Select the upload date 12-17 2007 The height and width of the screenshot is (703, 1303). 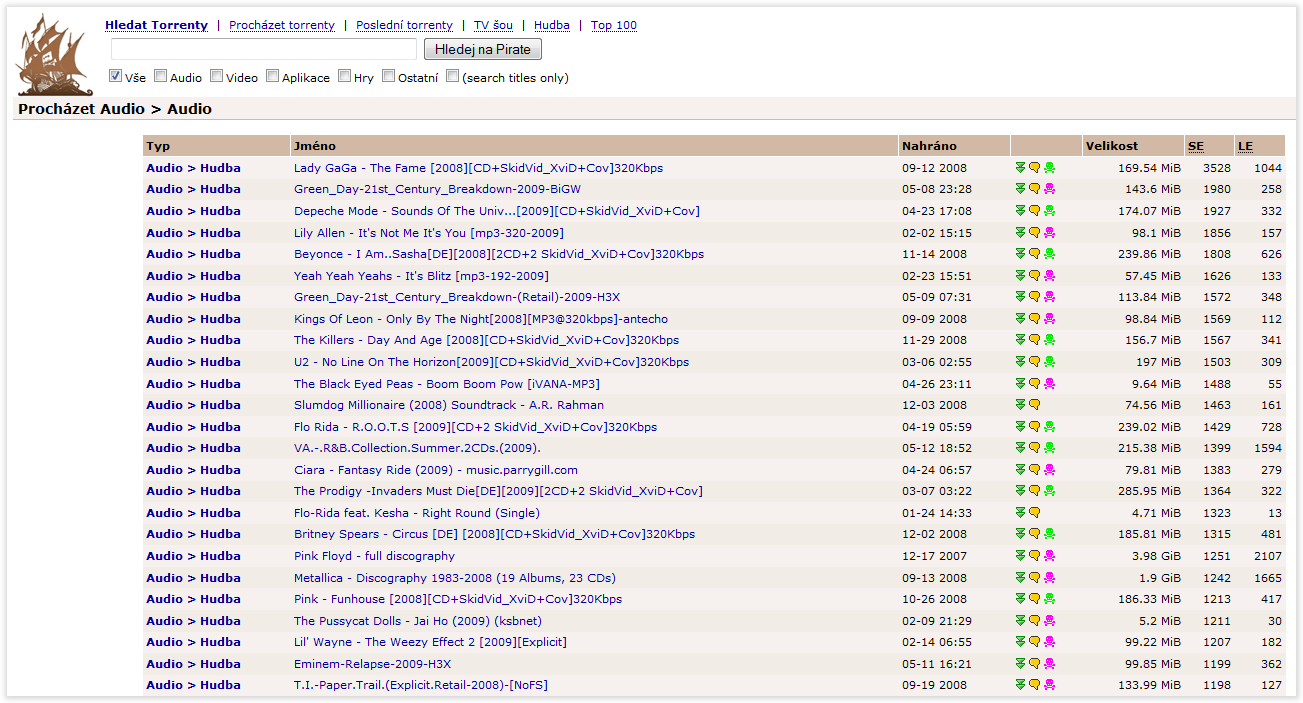pyautogui.click(x=935, y=556)
